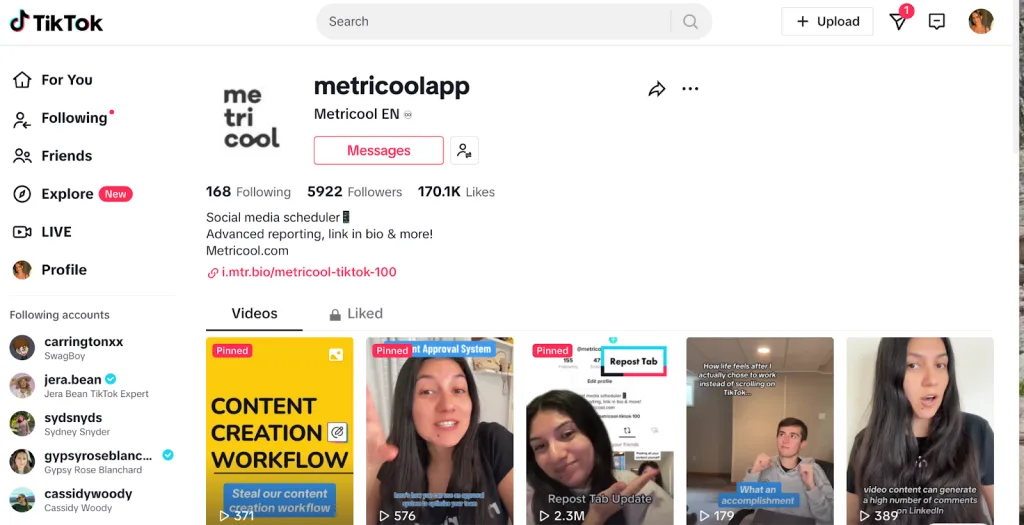Click the TikTok logo
This screenshot has height=525, width=1024.
[x=56, y=22]
